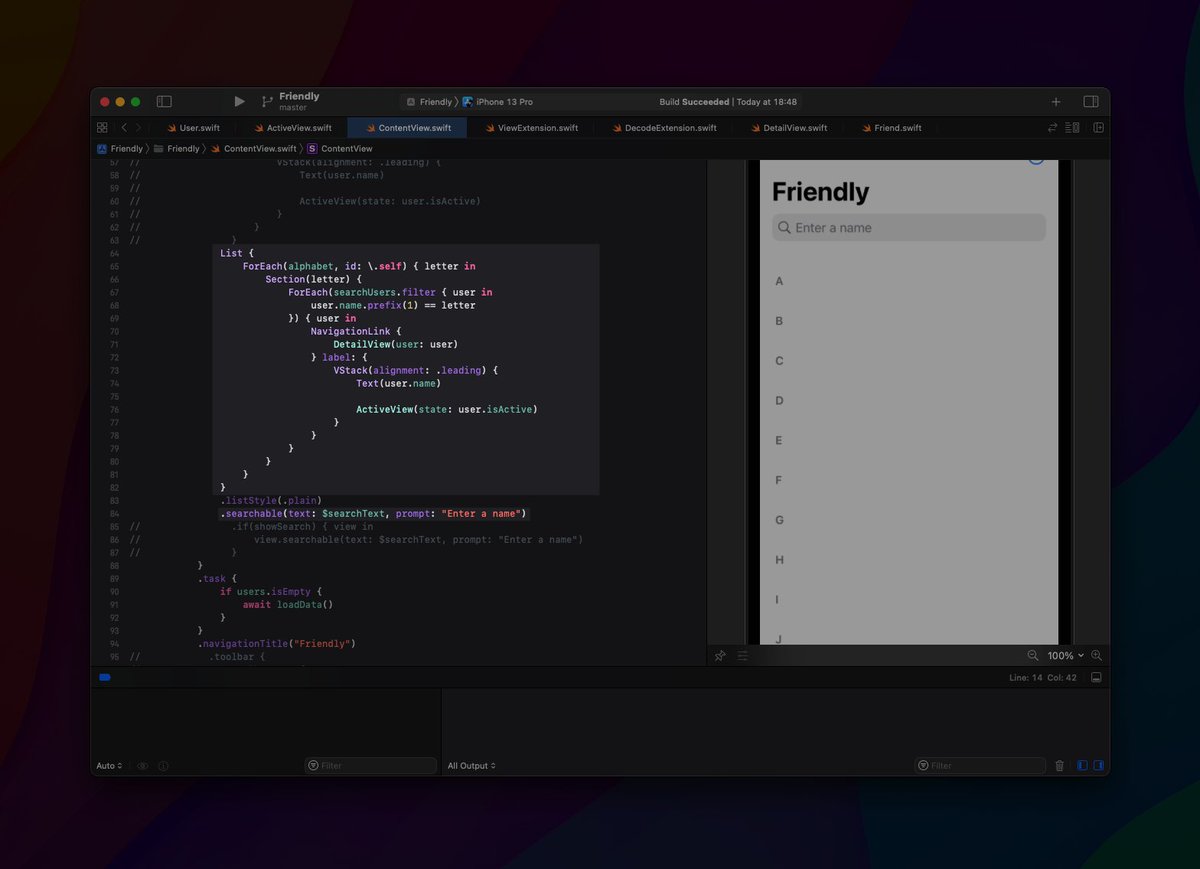Switch to the User.swift tab
1200x869 pixels.
(x=199, y=128)
